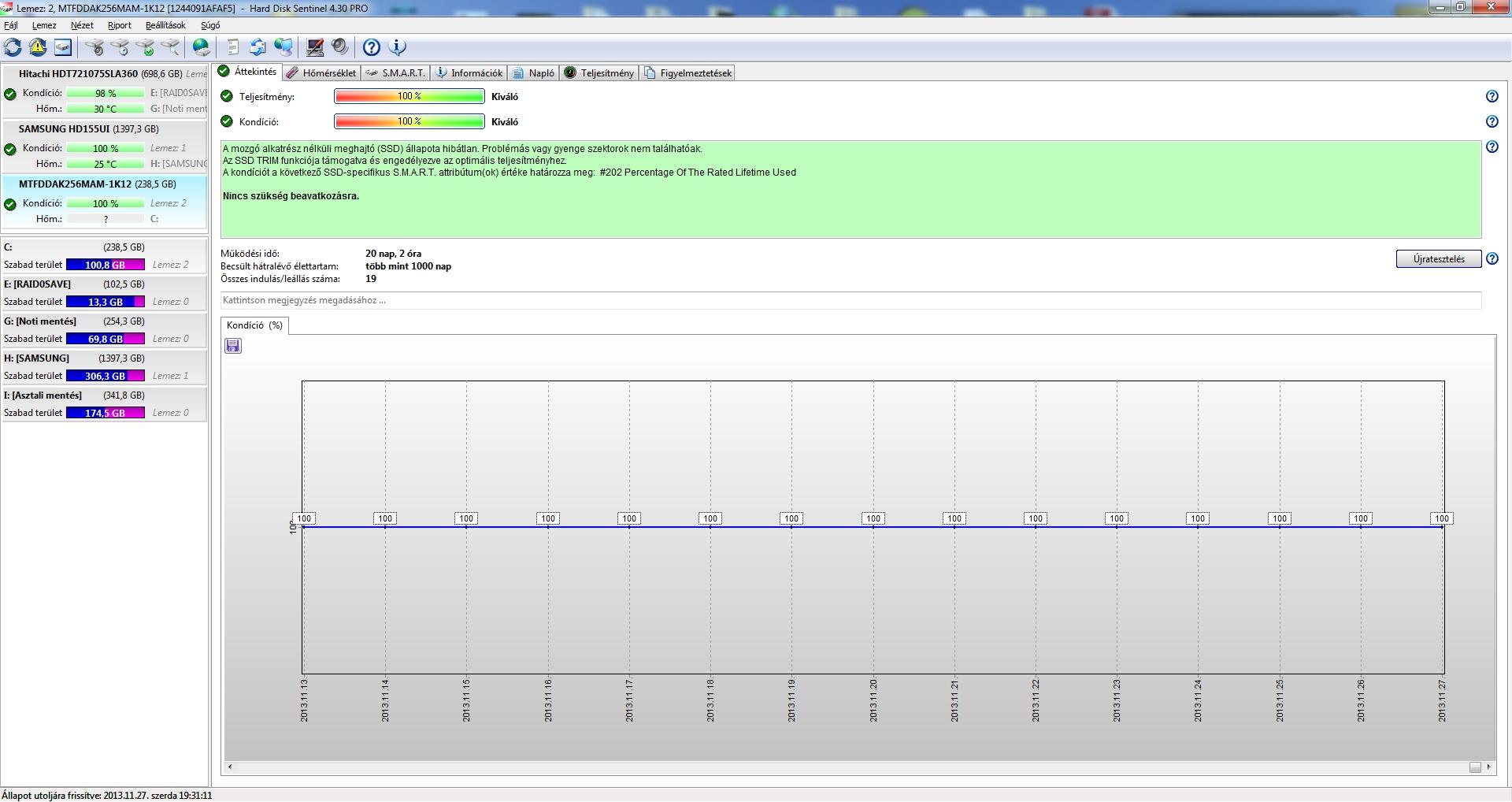Image resolution: width=1512 pixels, height=802 pixels.
Task: Click the disk with clock test icon
Action: 120,47
